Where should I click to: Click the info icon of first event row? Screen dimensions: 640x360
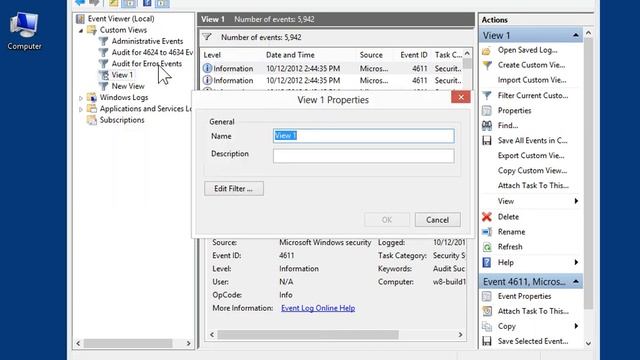(207, 68)
